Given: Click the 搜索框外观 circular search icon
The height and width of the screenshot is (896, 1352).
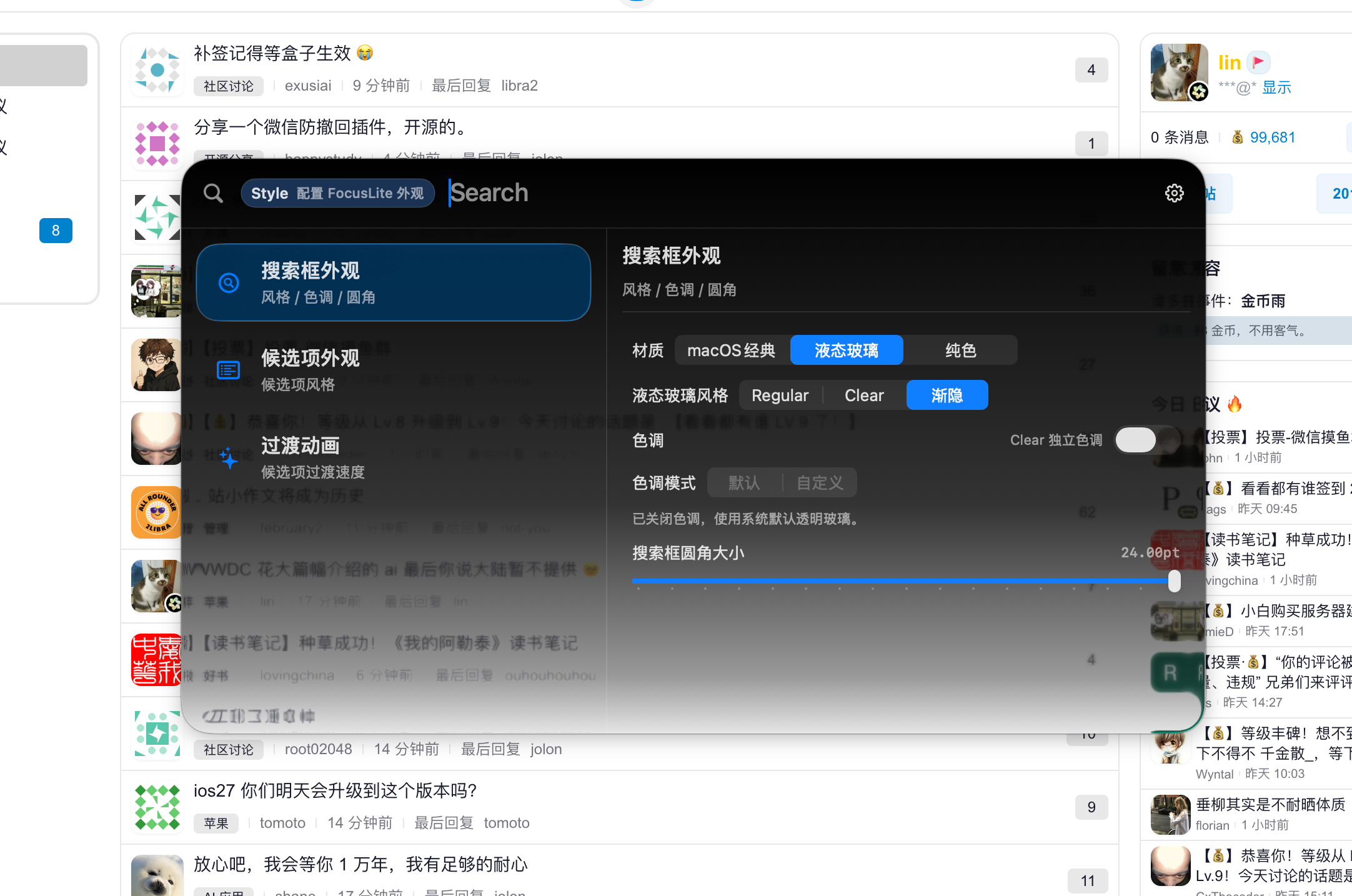Looking at the screenshot, I should (229, 283).
